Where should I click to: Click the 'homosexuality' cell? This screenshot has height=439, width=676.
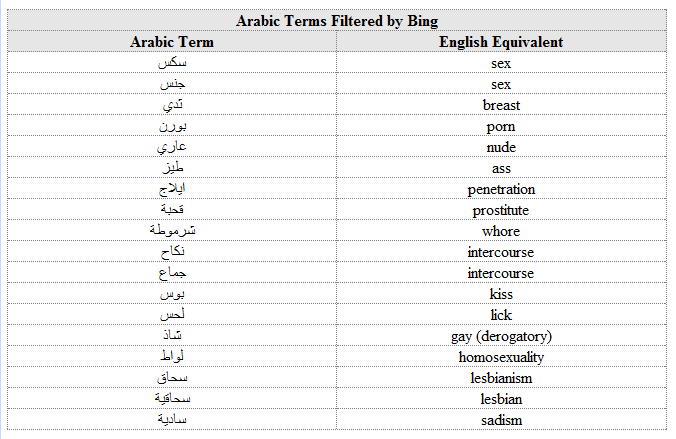pyautogui.click(x=501, y=357)
